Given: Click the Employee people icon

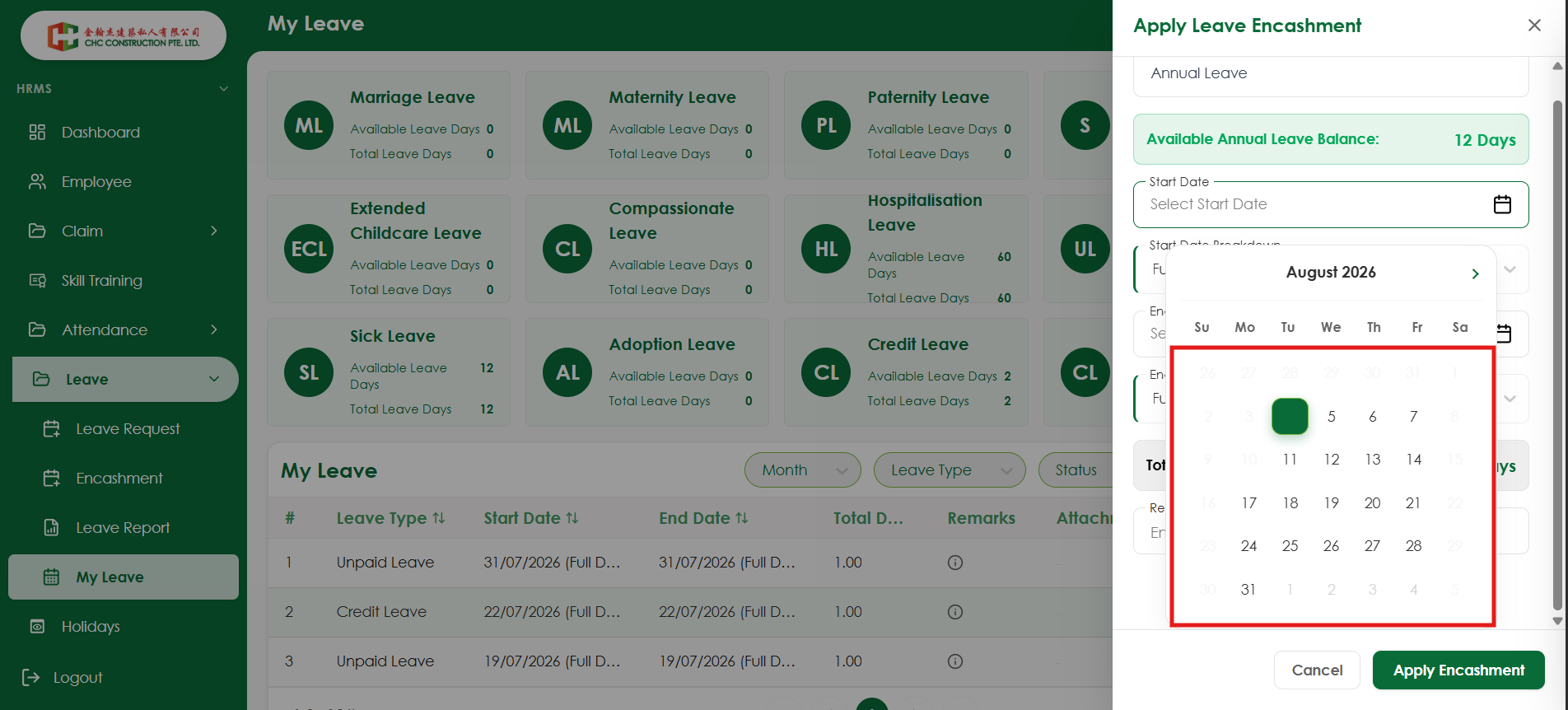Looking at the screenshot, I should click(37, 181).
